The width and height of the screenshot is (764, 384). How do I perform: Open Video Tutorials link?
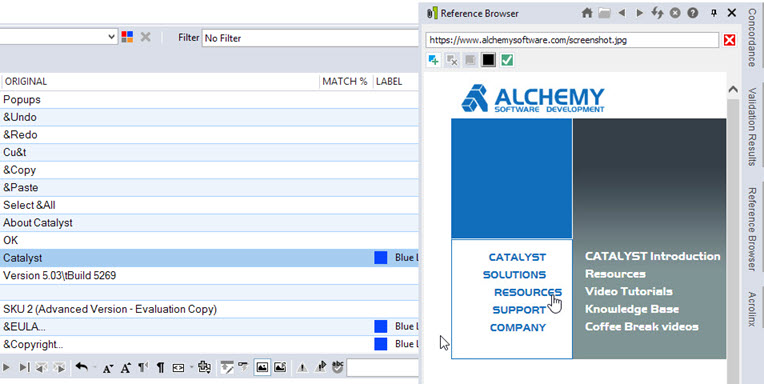(x=629, y=291)
